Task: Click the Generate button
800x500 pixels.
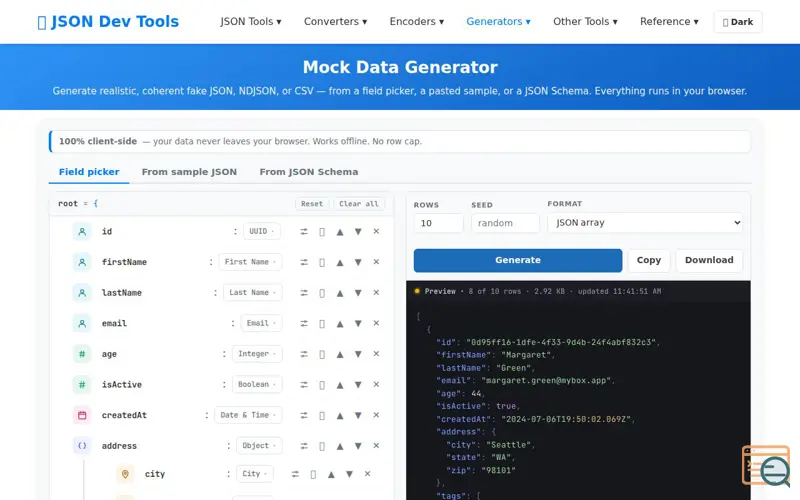Action: (518, 260)
